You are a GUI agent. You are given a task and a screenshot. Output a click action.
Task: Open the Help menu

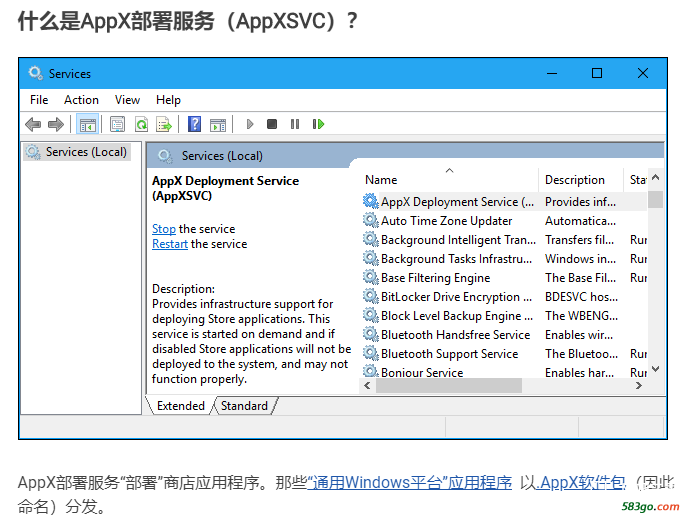(168, 100)
